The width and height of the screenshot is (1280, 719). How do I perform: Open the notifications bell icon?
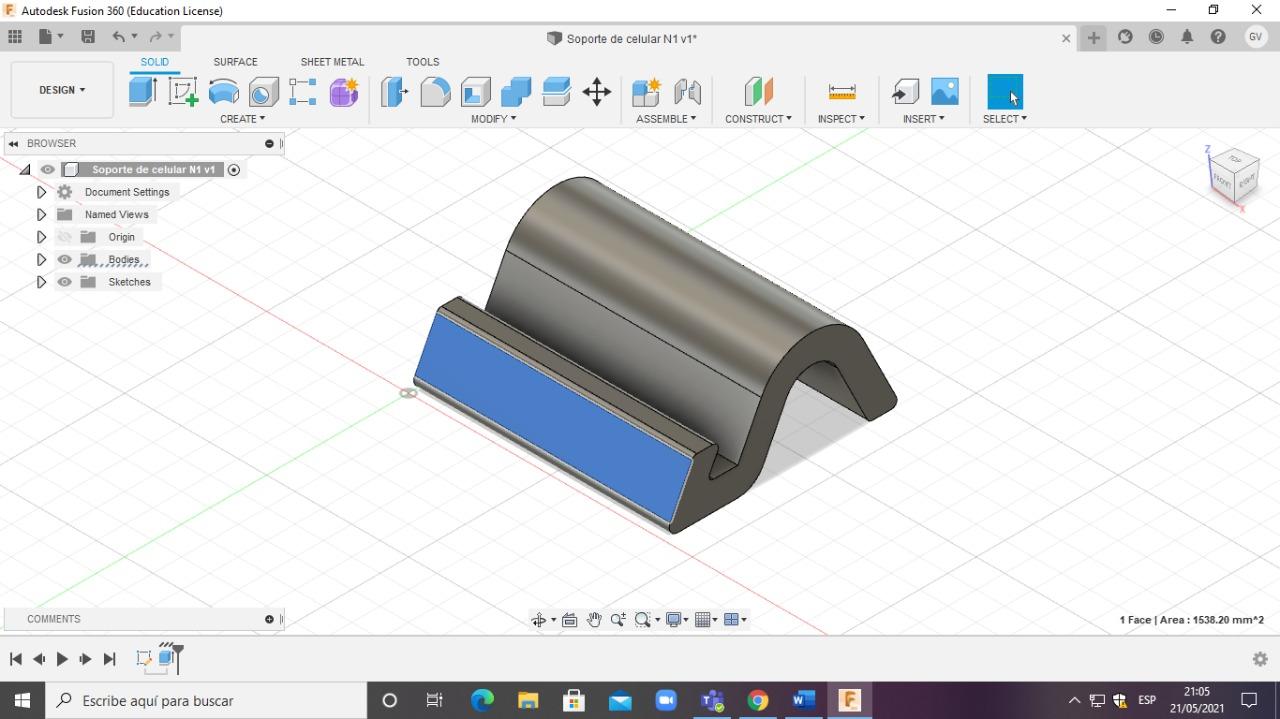pos(1187,37)
